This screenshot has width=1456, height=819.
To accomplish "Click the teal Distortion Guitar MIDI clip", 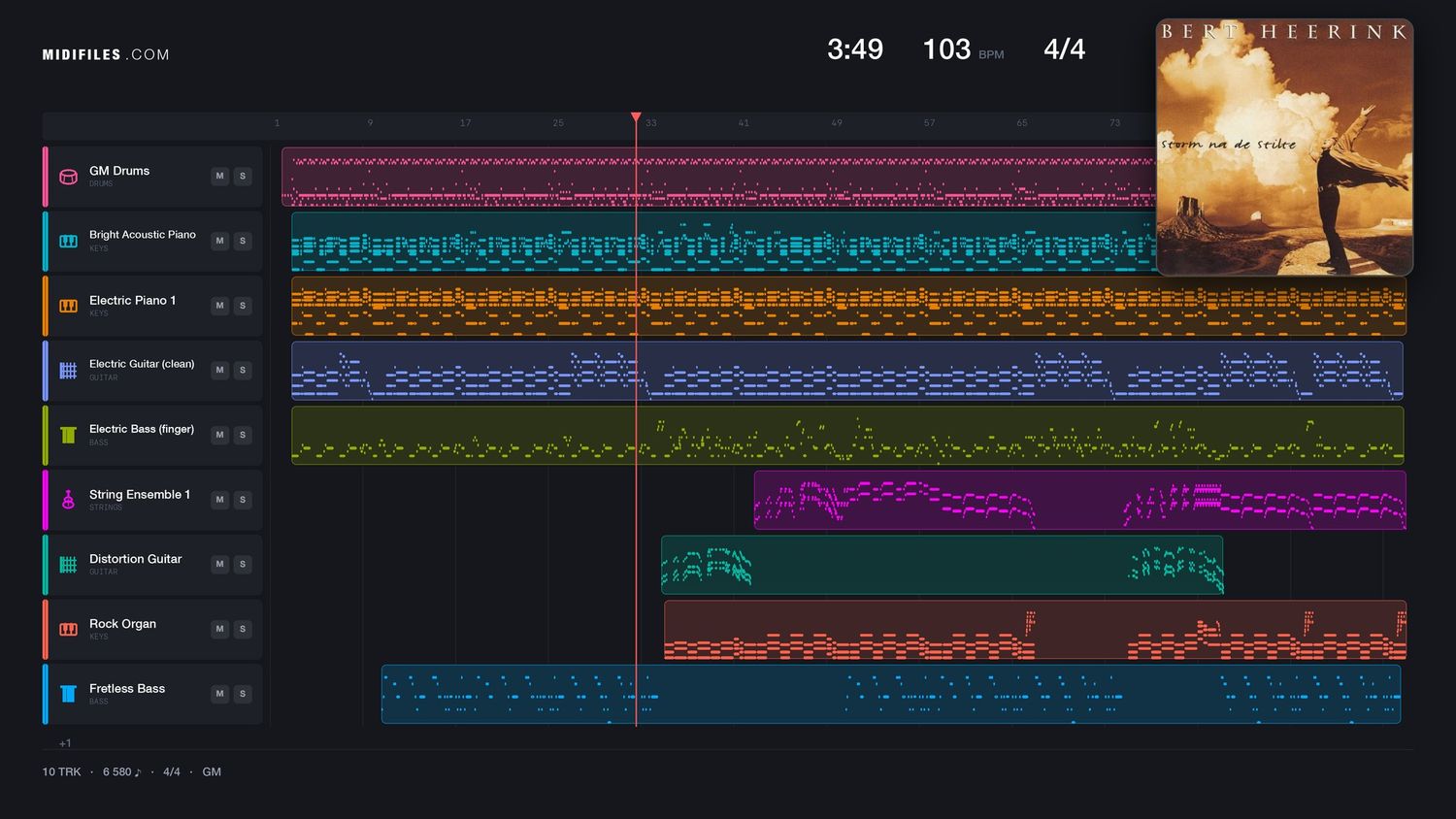I will (942, 565).
